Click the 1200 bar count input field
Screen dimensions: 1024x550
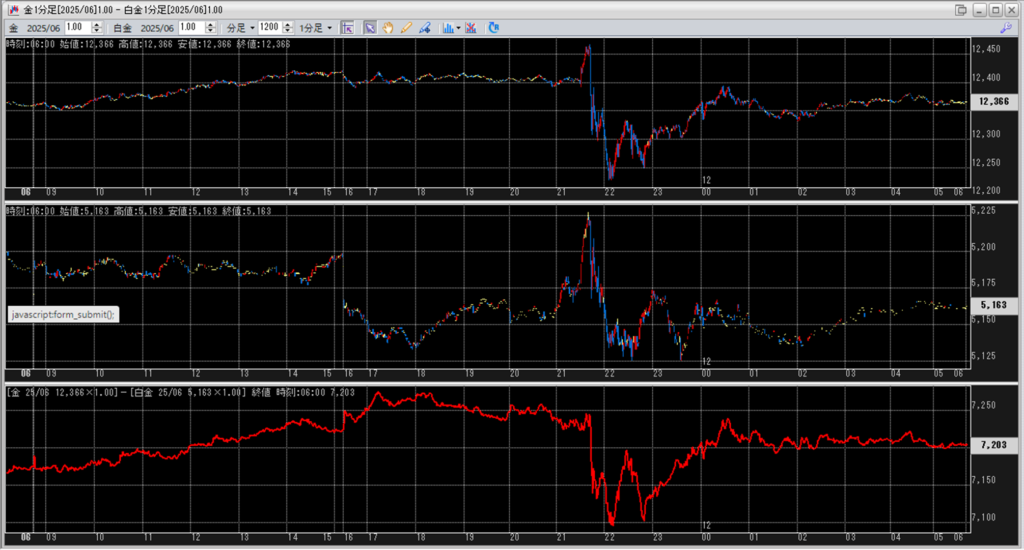tap(270, 27)
